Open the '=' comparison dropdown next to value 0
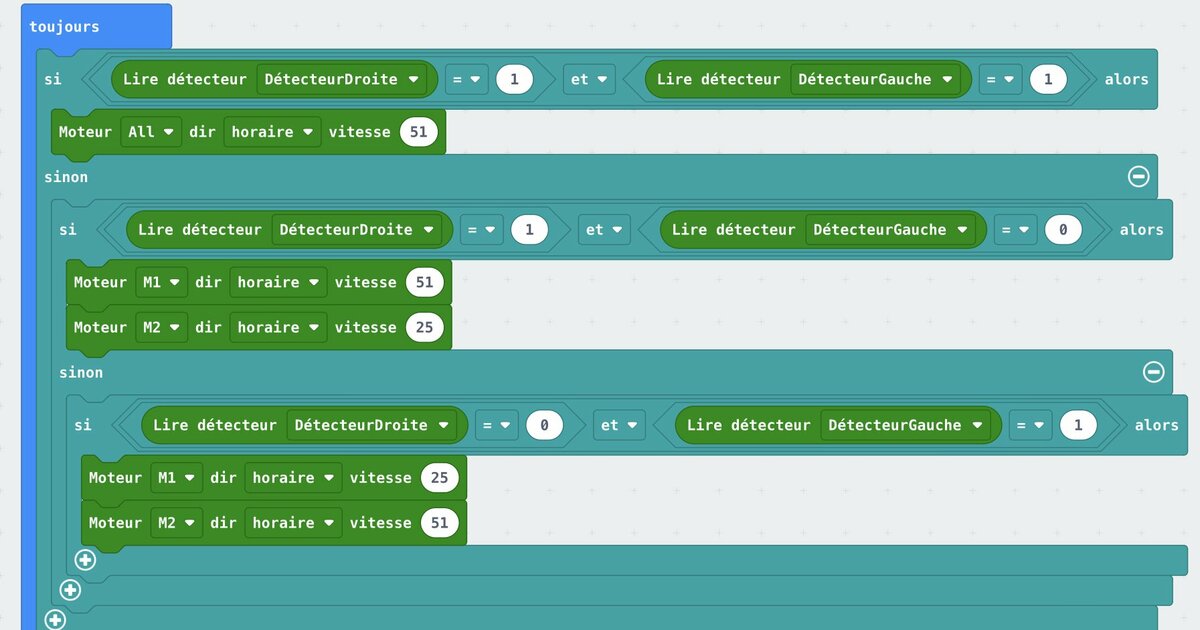The width and height of the screenshot is (1200, 630). pos(497,425)
